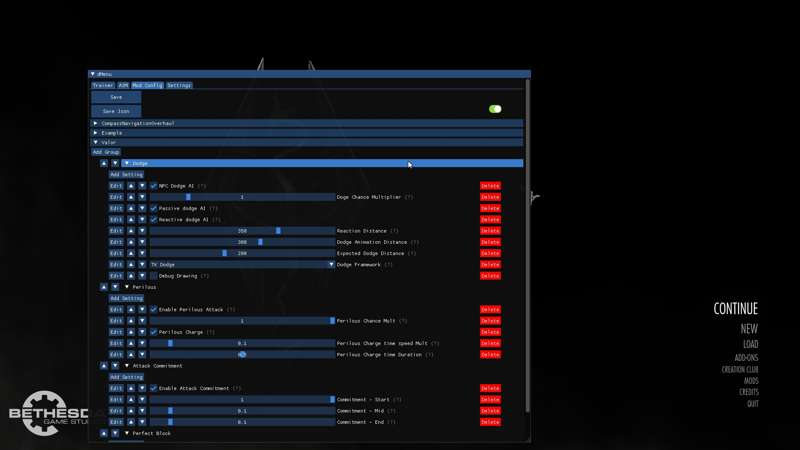Move Reactive dodge AI setting up
800x450 pixels.
131,219
